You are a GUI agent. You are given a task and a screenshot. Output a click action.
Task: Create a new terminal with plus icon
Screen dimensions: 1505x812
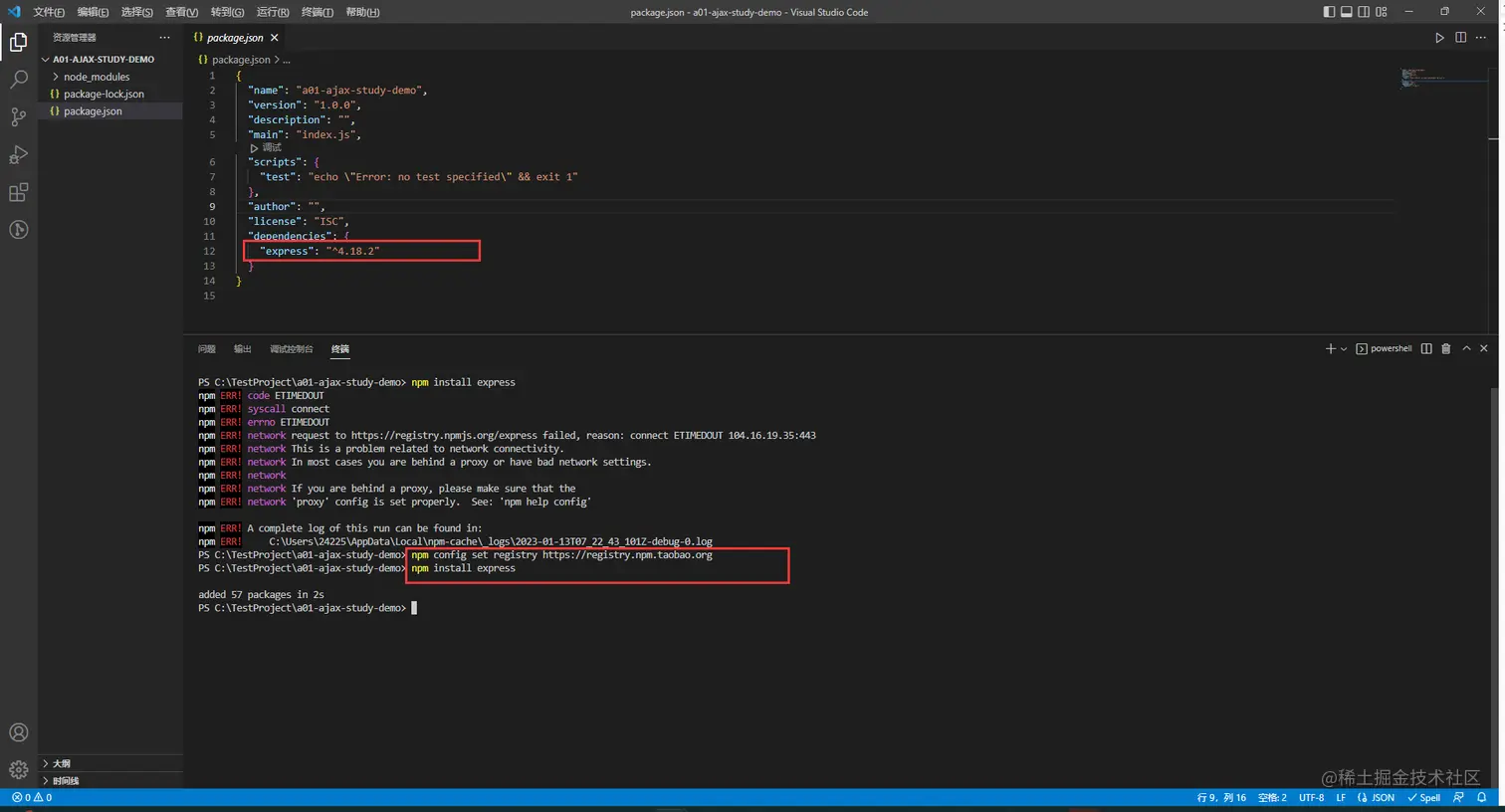tap(1330, 348)
